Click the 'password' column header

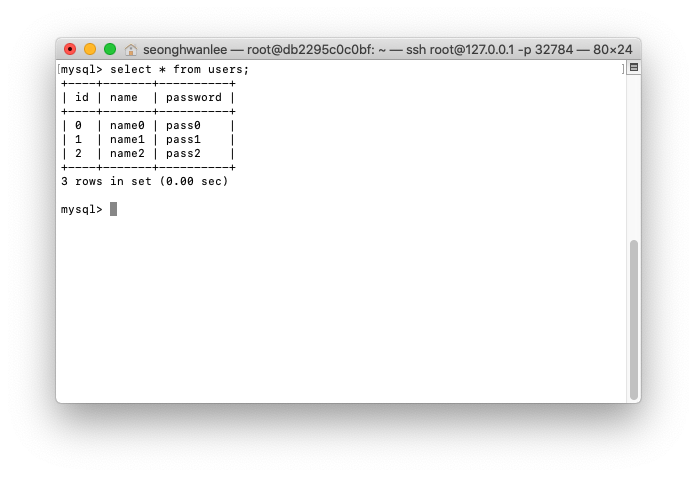coord(194,97)
